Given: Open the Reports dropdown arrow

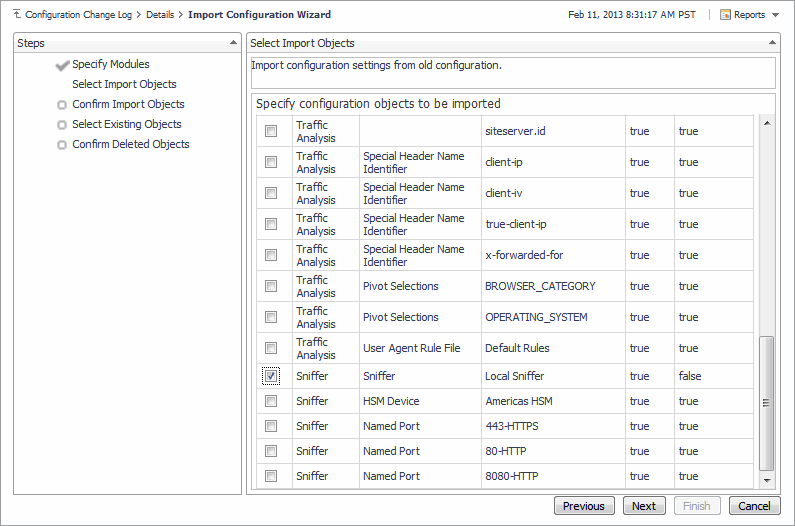Looking at the screenshot, I should pyautogui.click(x=776, y=16).
